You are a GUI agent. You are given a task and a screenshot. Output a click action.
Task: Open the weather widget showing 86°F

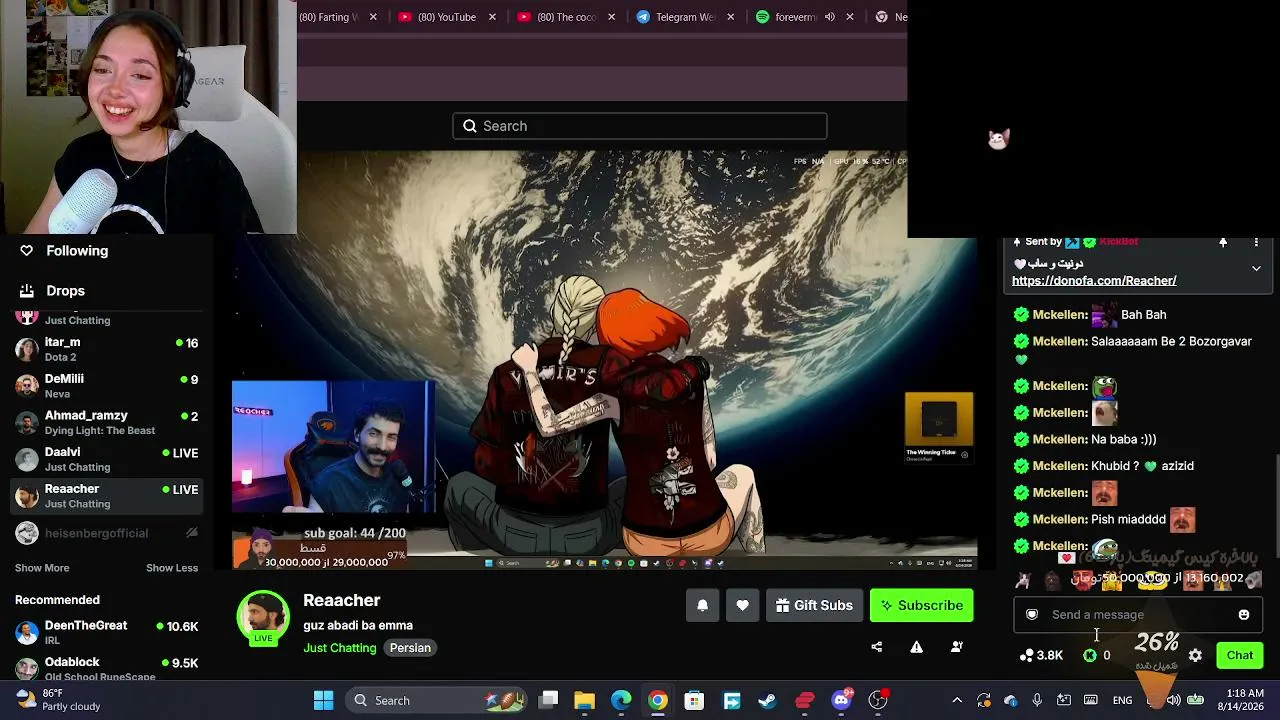[60, 700]
